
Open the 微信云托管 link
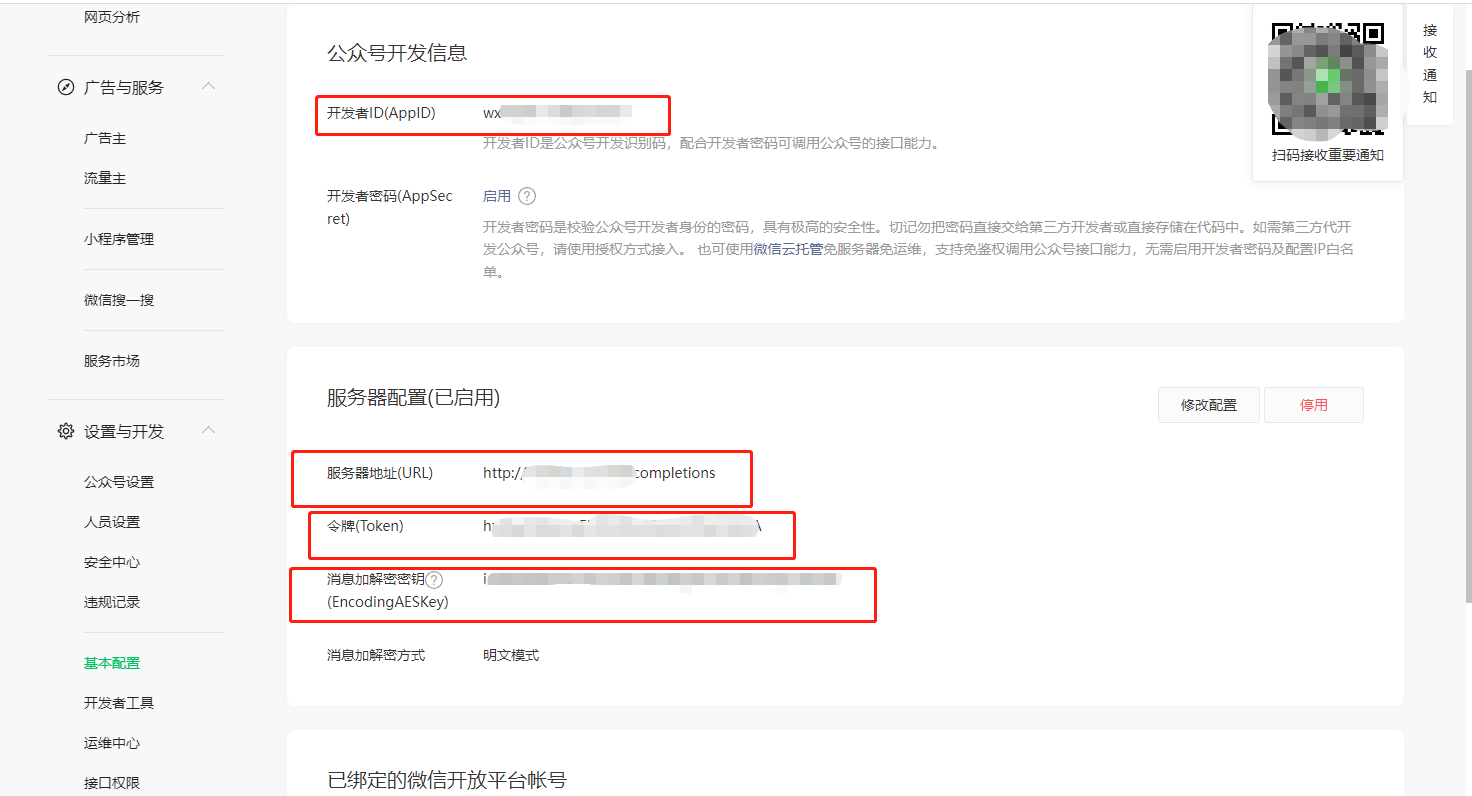click(x=788, y=249)
